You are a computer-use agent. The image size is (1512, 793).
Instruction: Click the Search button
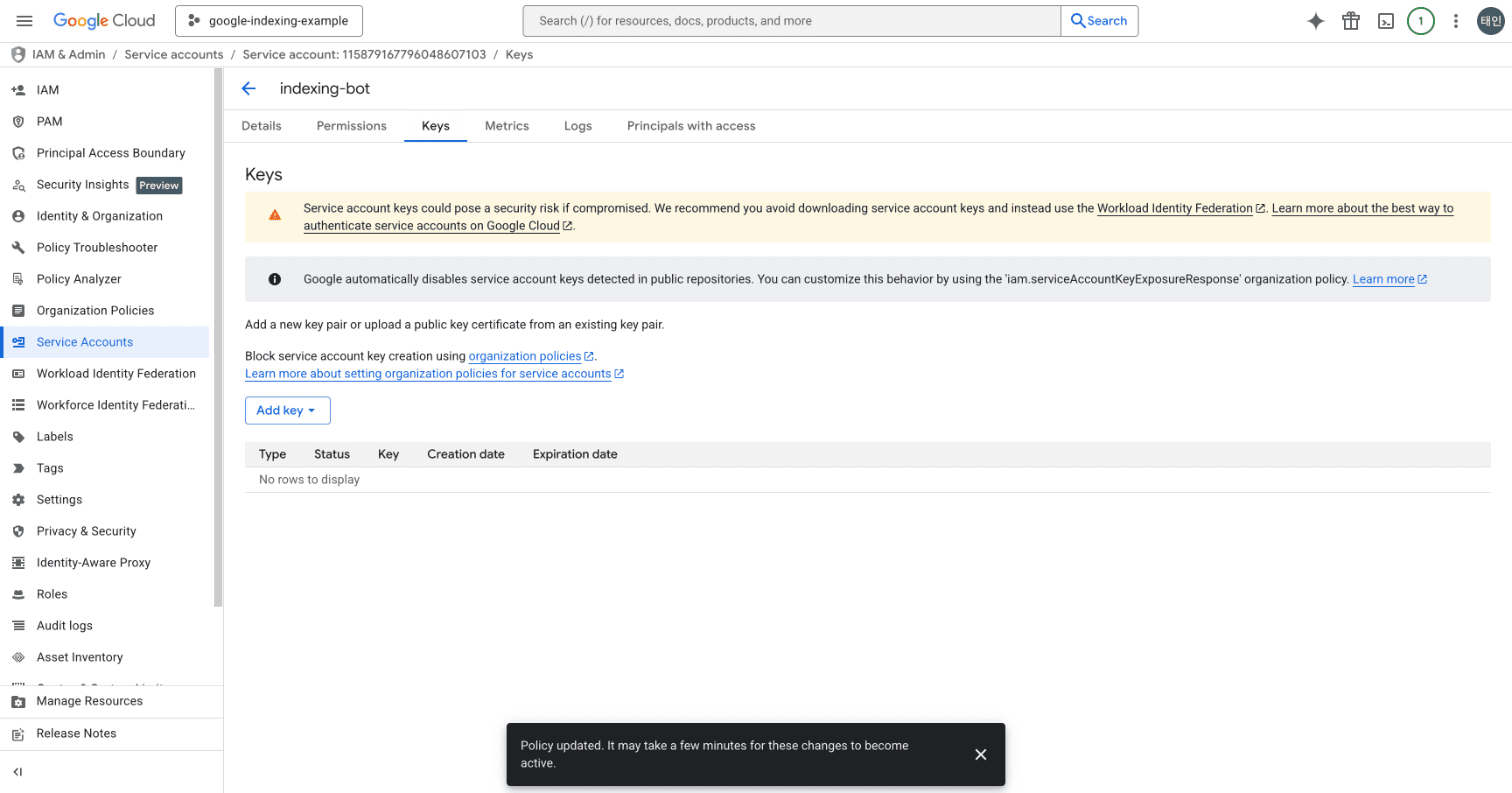1099,21
